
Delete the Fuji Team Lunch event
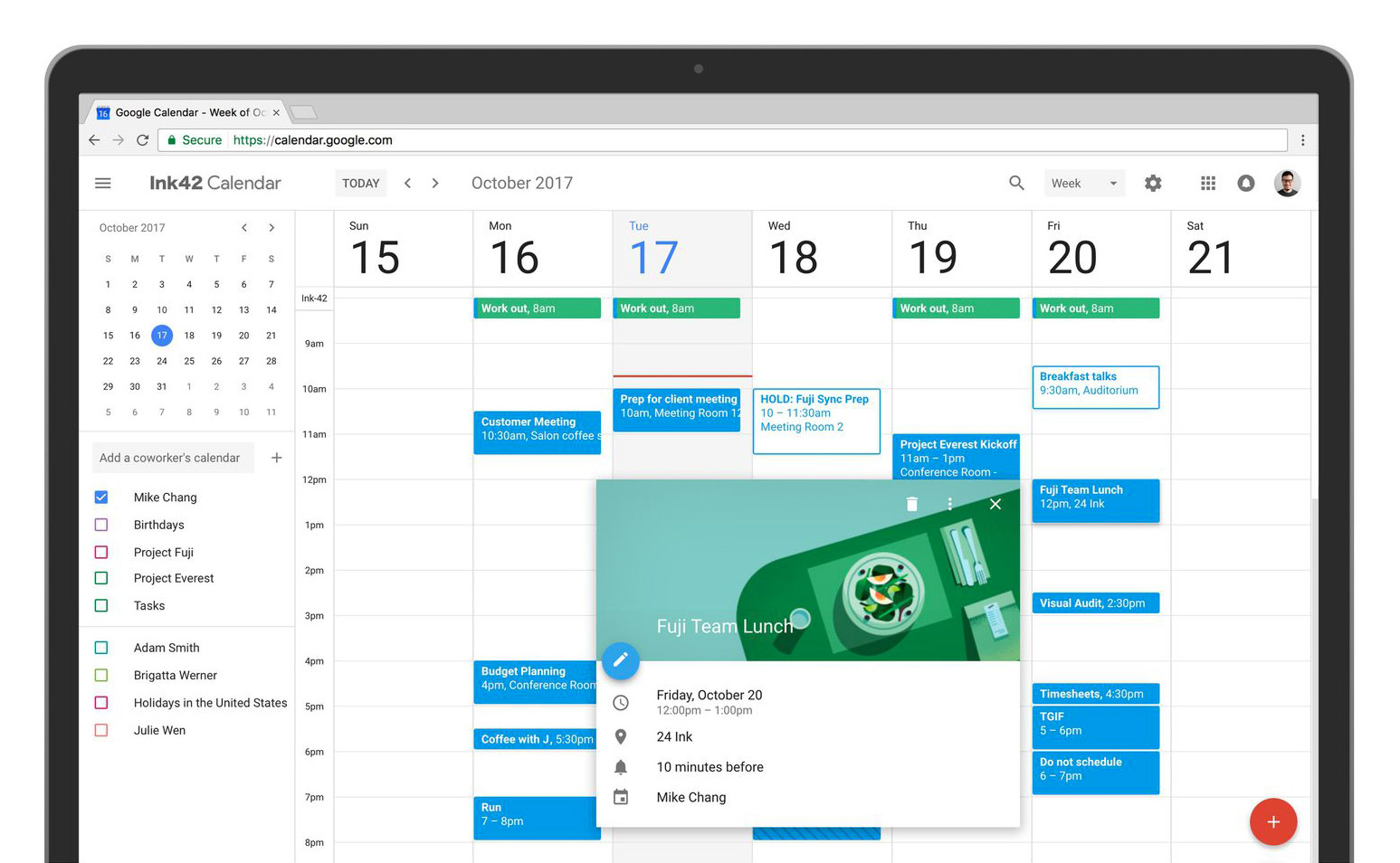911,504
